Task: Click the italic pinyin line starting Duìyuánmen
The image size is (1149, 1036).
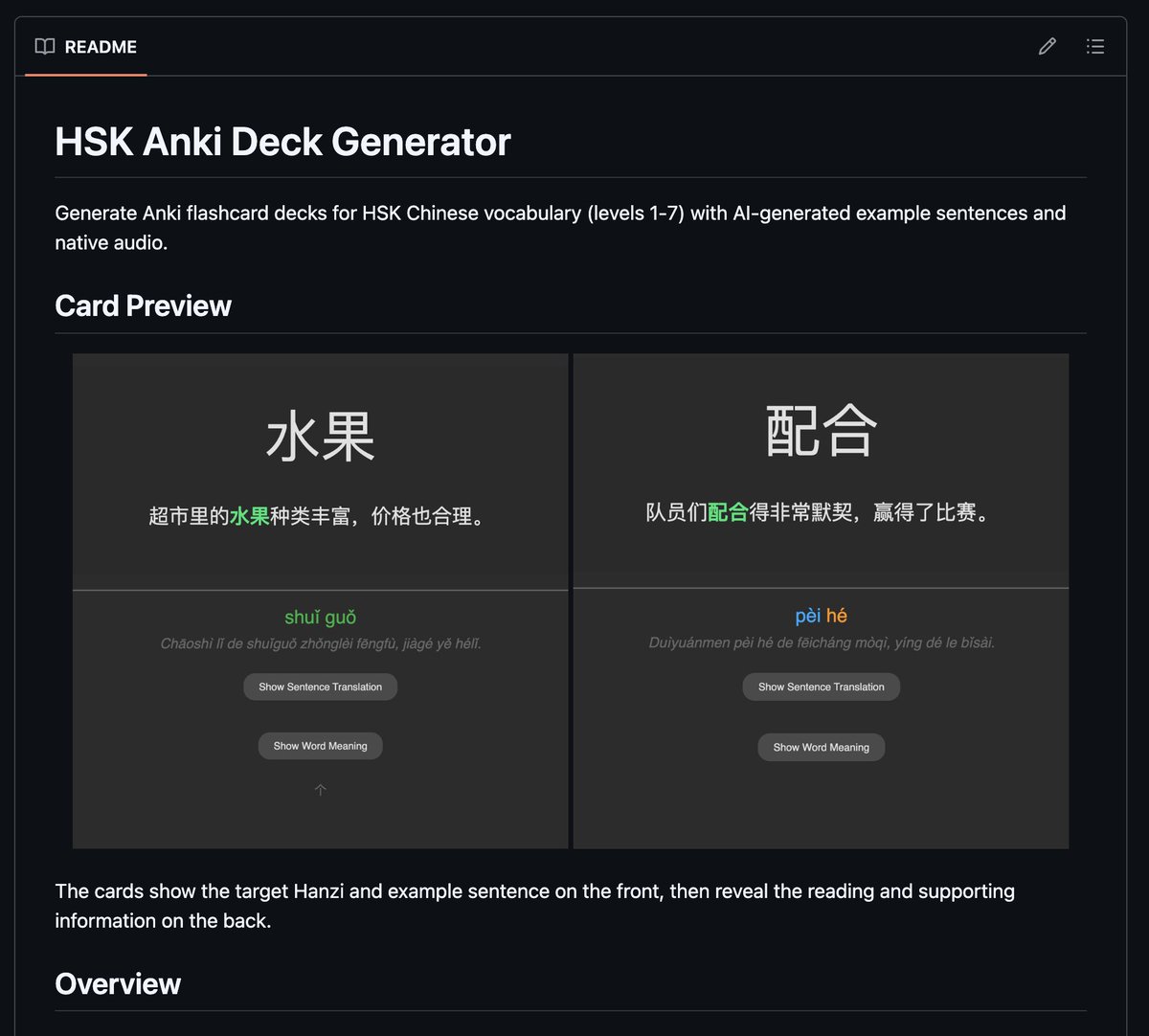Action: click(821, 642)
